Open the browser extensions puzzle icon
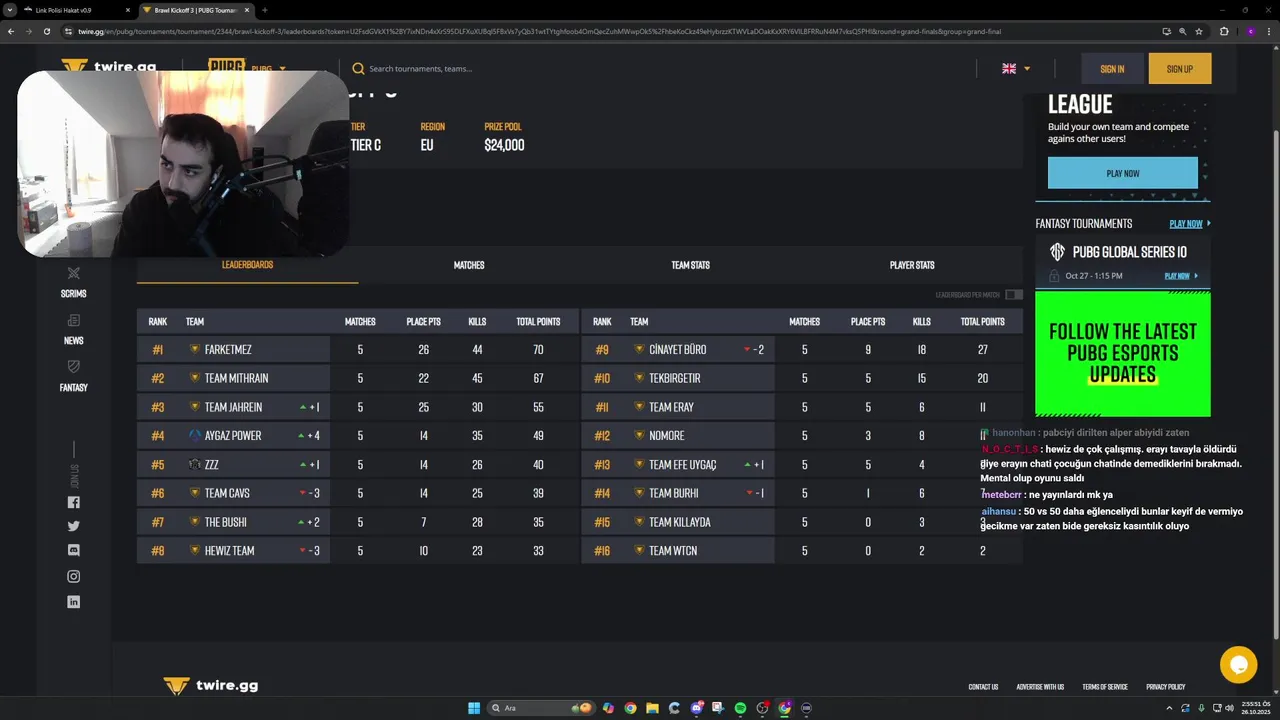This screenshot has width=1280, height=720. pos(1224,31)
